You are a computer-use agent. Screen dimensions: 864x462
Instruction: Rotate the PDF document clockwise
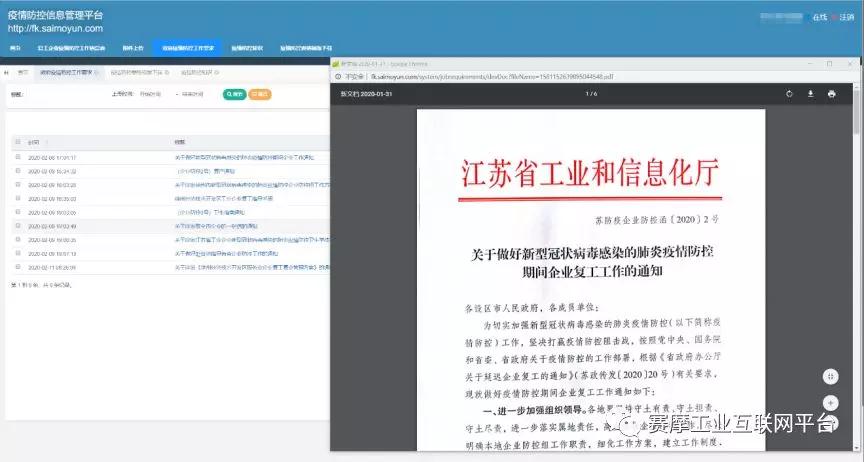coord(789,94)
